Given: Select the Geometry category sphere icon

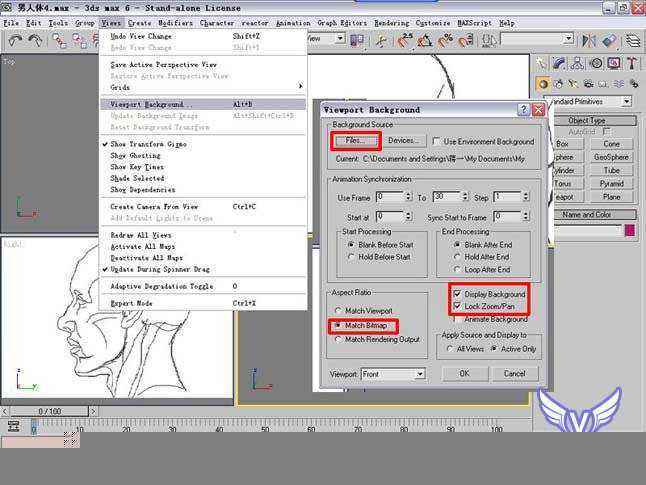Looking at the screenshot, I should pyautogui.click(x=543, y=84).
